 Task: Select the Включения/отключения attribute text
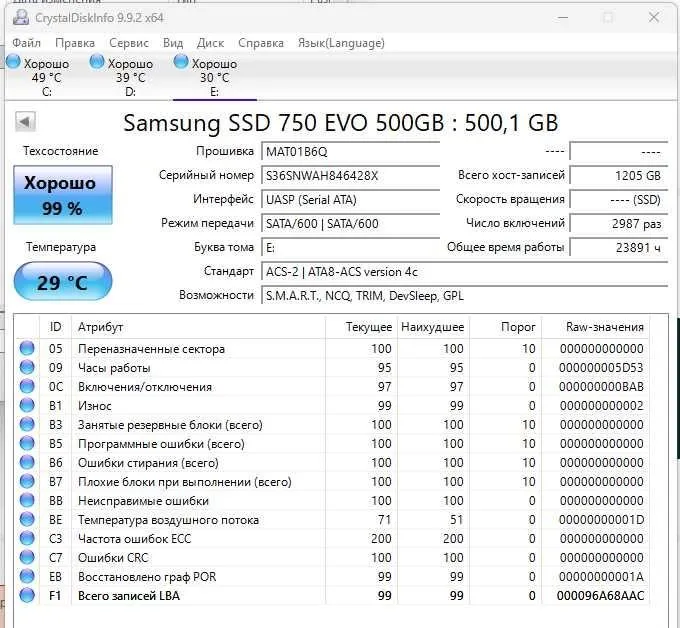(x=145, y=387)
